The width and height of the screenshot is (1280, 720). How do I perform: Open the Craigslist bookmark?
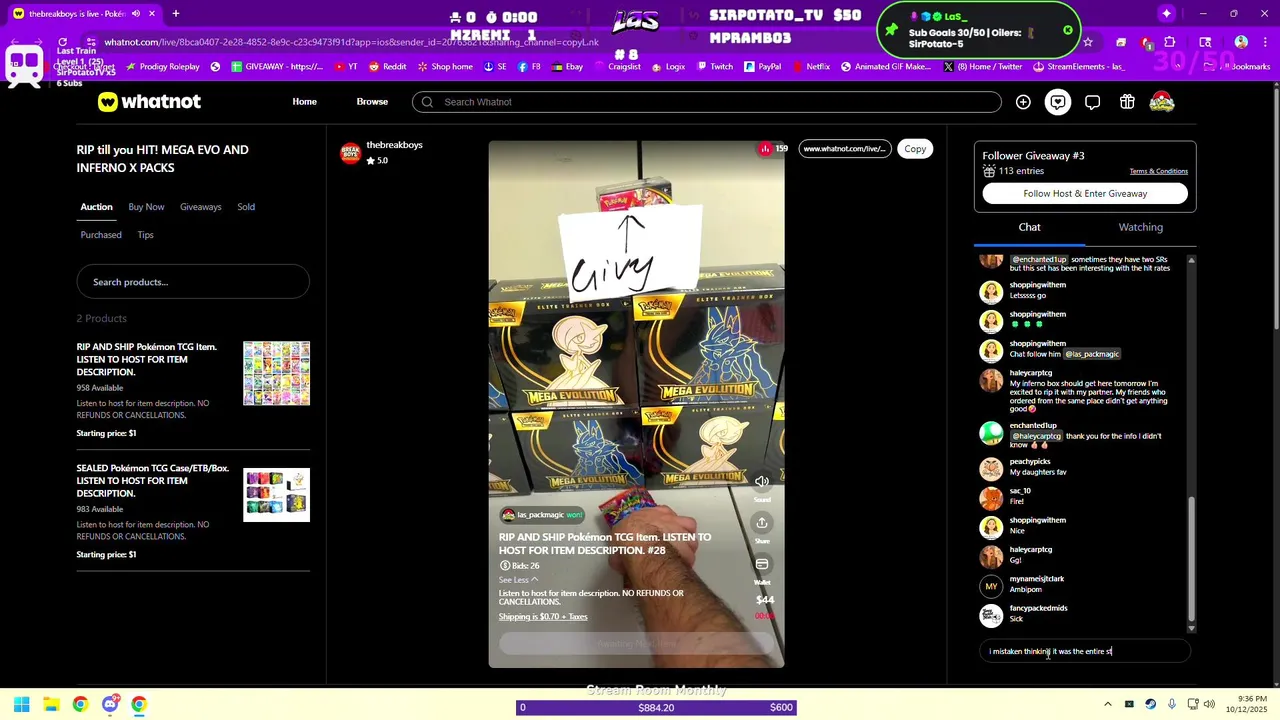[617, 67]
